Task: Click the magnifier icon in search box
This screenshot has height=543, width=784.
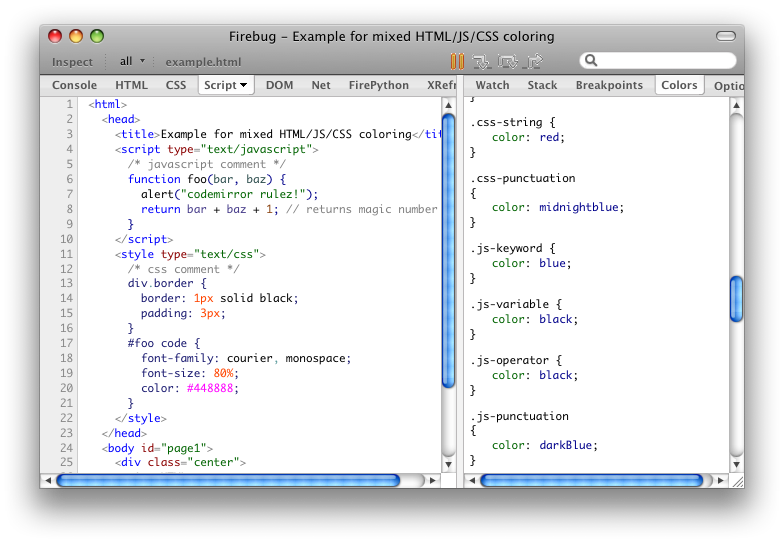Action: pos(591,60)
